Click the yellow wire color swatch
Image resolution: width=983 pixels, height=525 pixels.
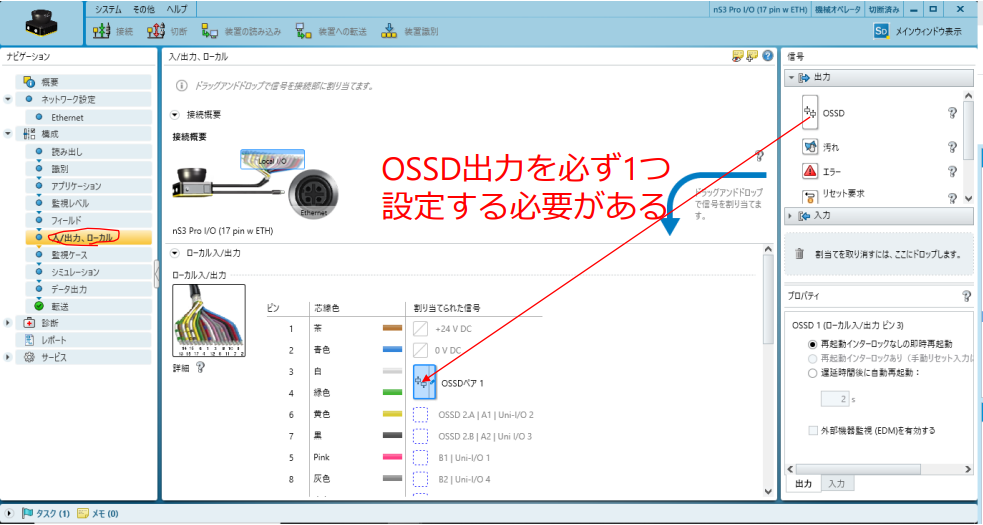tap(392, 415)
